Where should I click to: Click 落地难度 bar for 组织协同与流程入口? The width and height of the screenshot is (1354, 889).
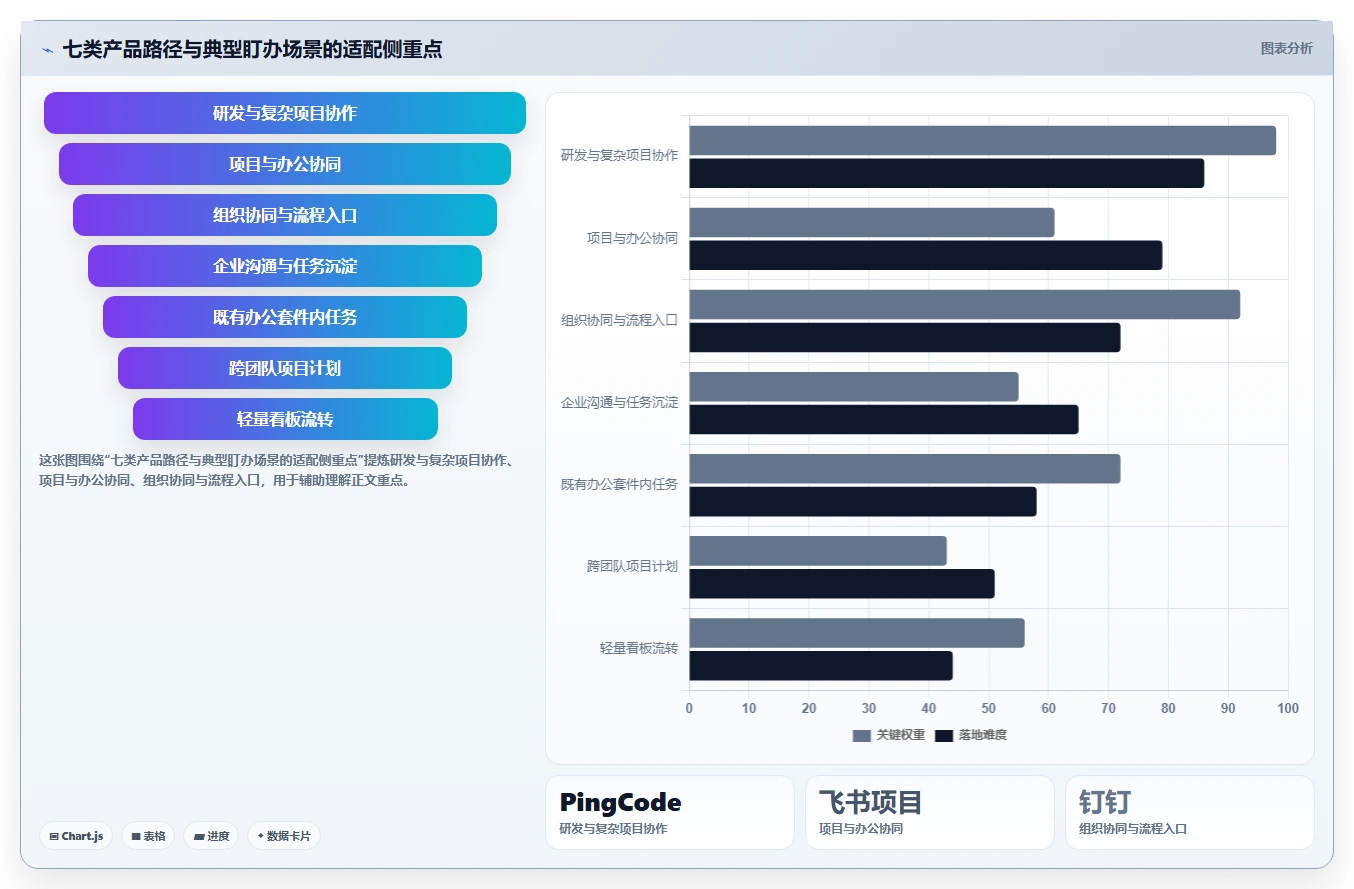click(904, 337)
